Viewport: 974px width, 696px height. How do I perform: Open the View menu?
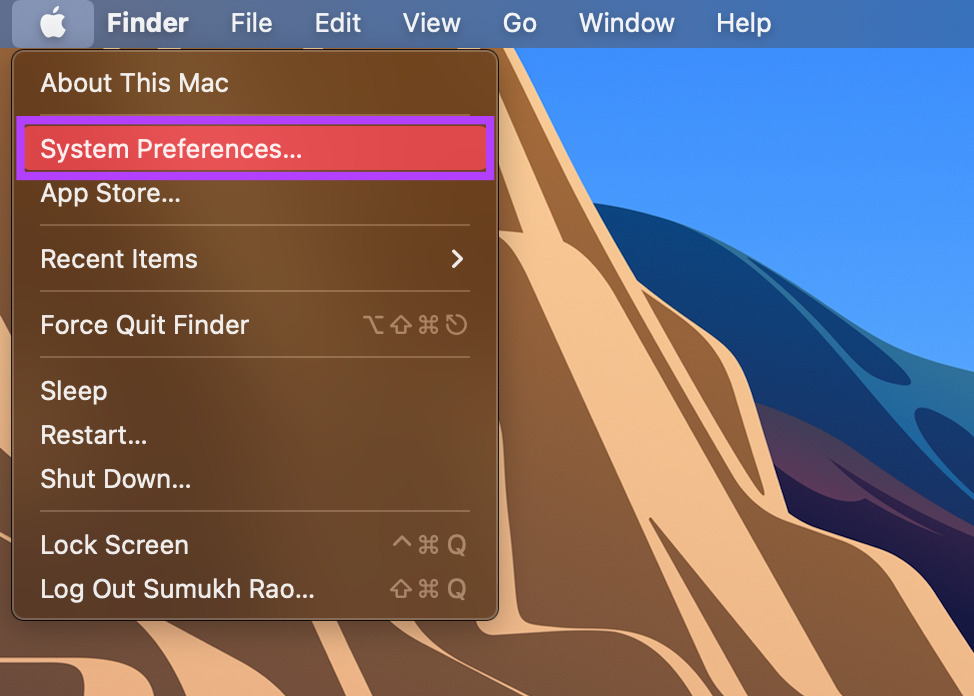coord(432,24)
